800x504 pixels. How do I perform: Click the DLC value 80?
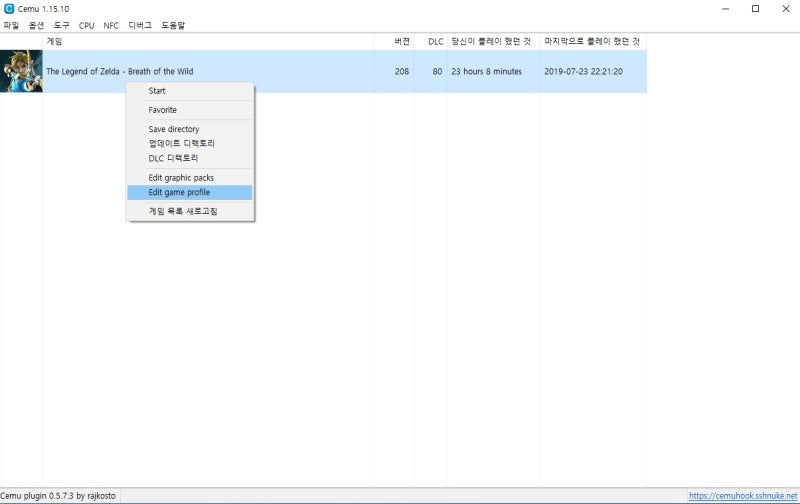click(437, 71)
